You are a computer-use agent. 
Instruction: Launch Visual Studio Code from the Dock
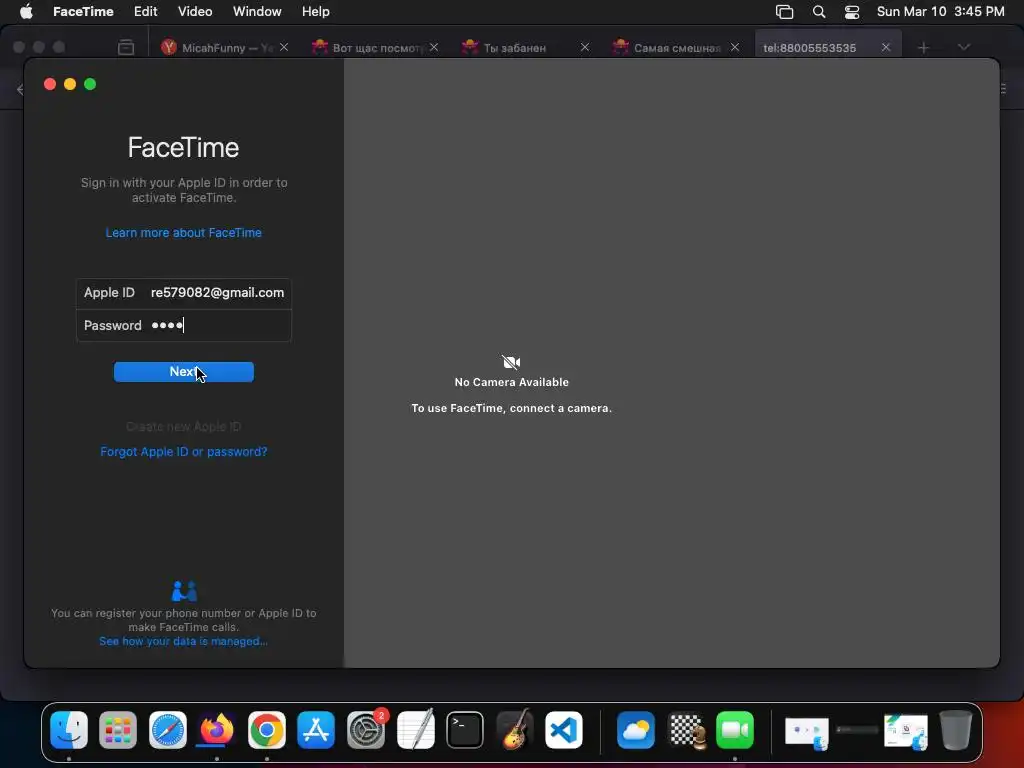coord(564,729)
